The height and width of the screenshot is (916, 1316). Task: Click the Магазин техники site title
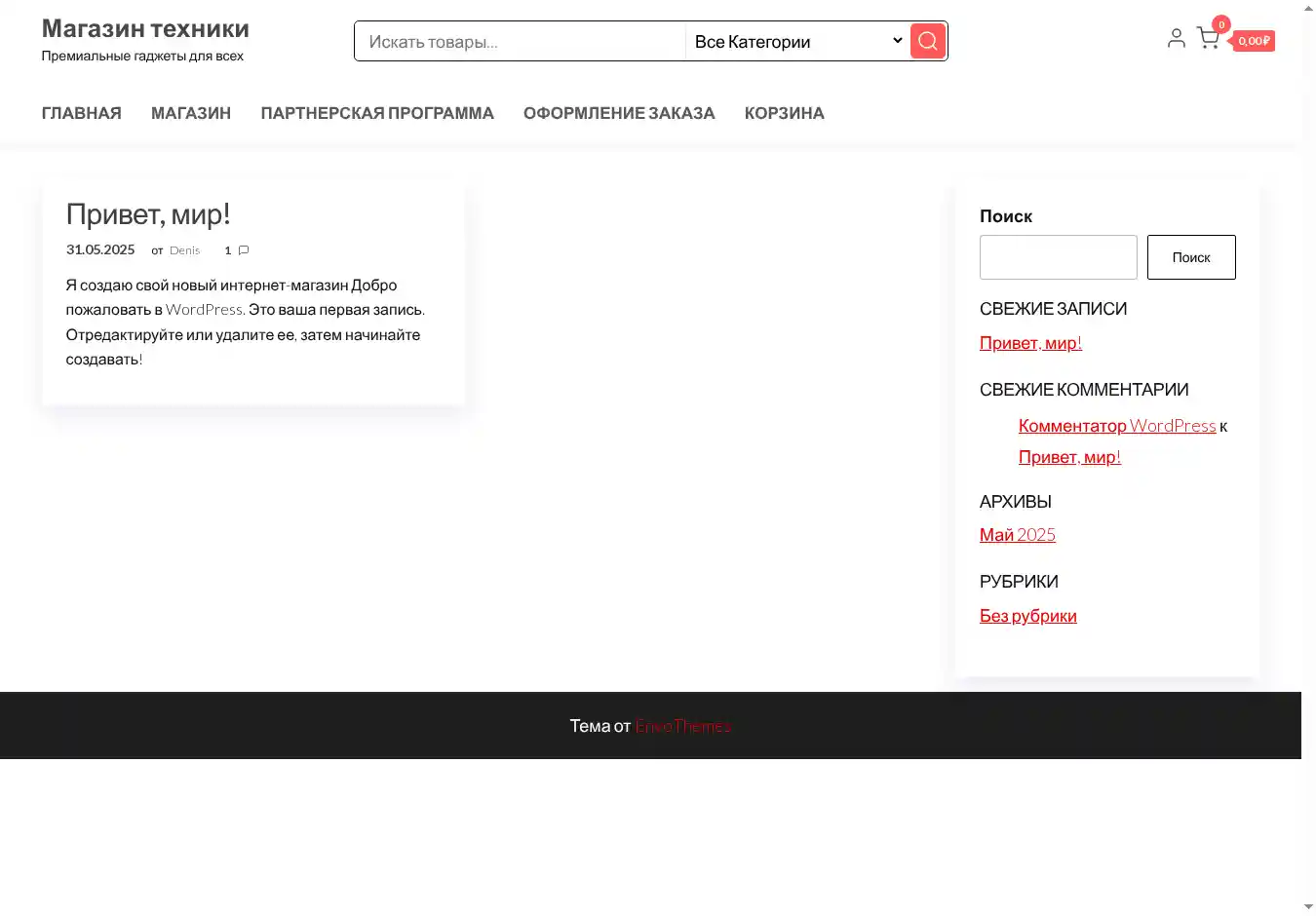coord(145,29)
